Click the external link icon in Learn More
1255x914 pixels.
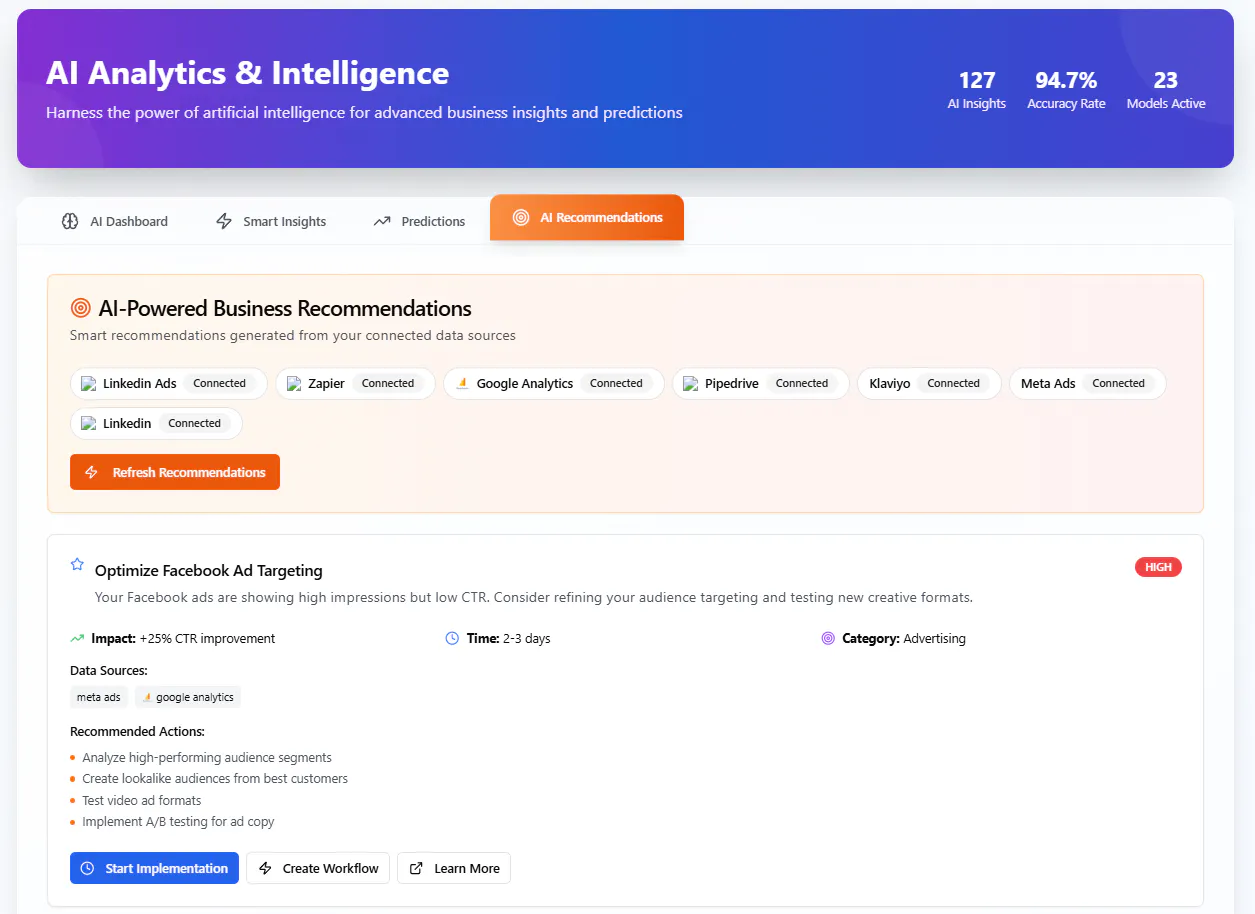417,868
